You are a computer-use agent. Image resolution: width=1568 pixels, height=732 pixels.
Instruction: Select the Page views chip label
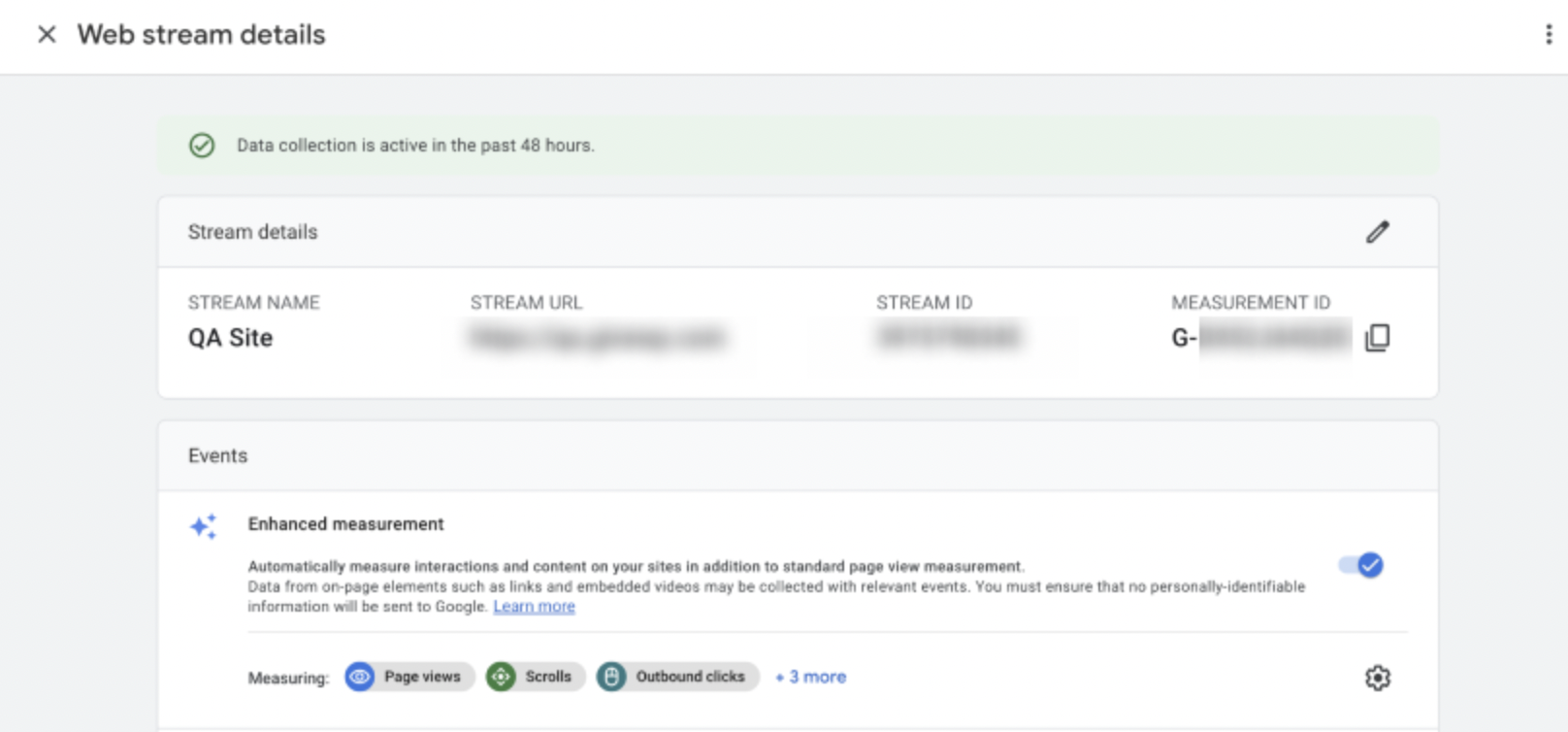[422, 677]
